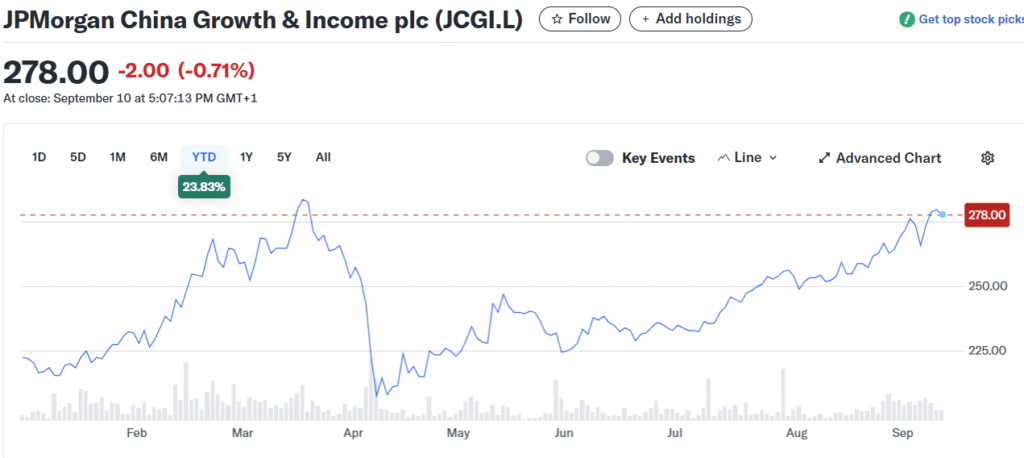Click the plus icon in Add holdings
Image resolution: width=1024 pixels, height=458 pixels.
click(645, 19)
